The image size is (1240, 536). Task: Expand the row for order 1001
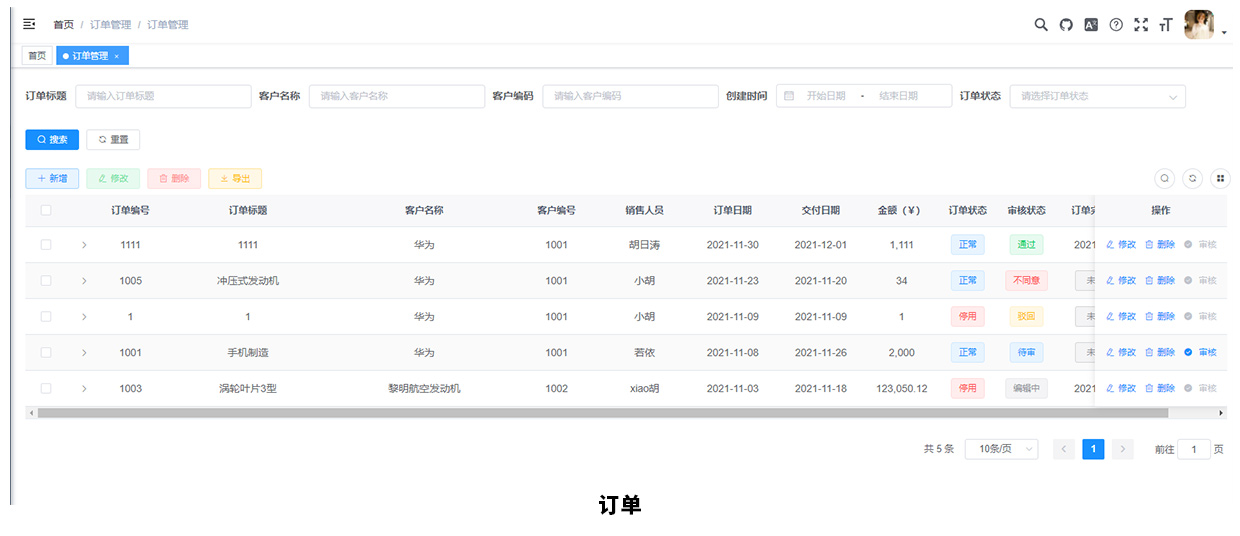tap(84, 352)
